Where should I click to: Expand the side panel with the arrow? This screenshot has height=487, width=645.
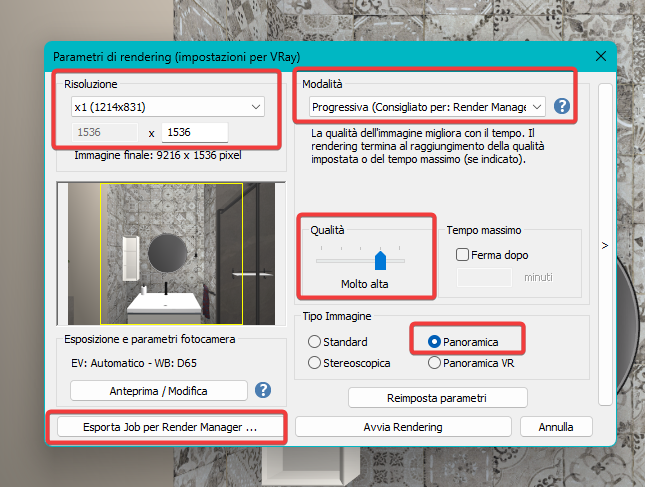coord(605,246)
